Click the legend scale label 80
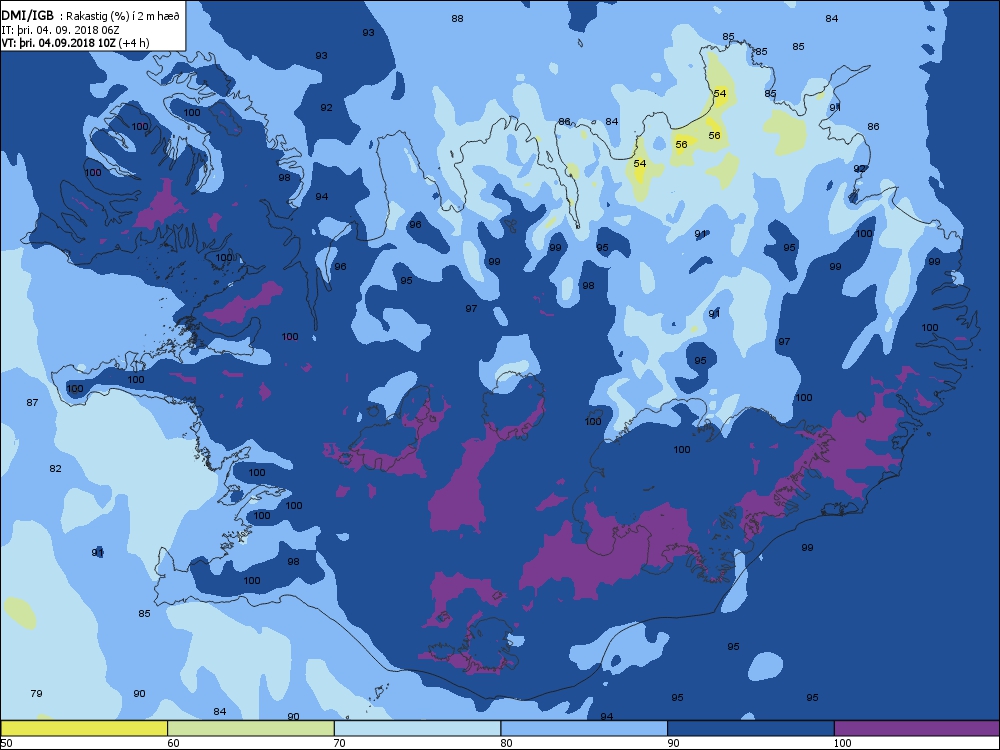Image resolution: width=1000 pixels, height=750 pixels. (506, 743)
